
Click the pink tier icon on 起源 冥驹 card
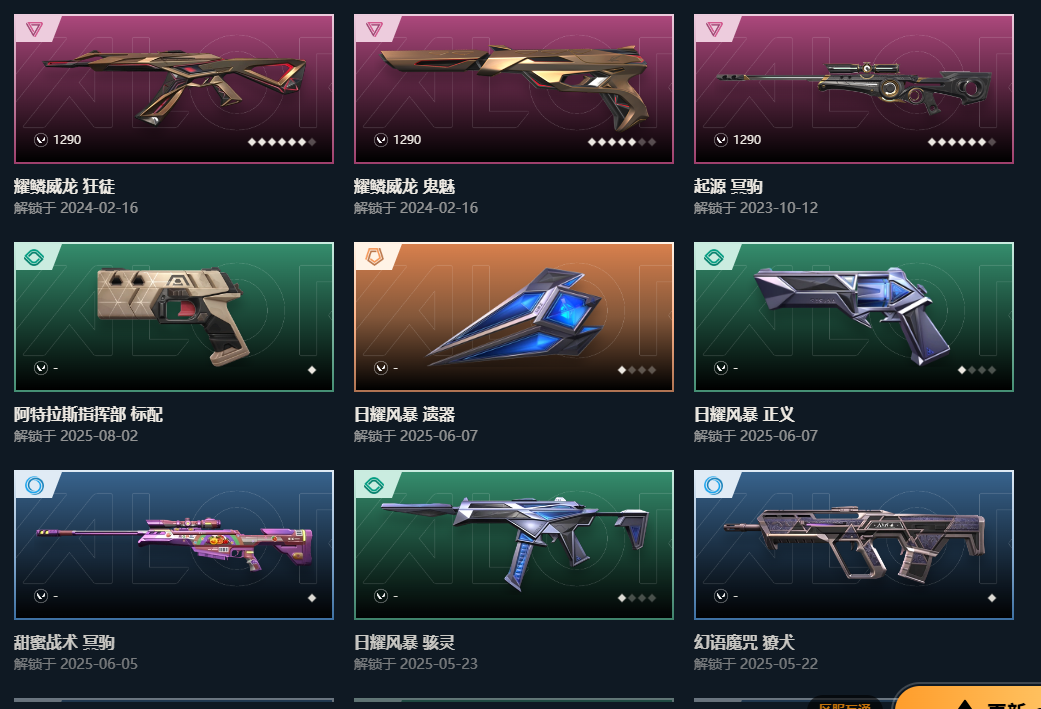pos(714,29)
